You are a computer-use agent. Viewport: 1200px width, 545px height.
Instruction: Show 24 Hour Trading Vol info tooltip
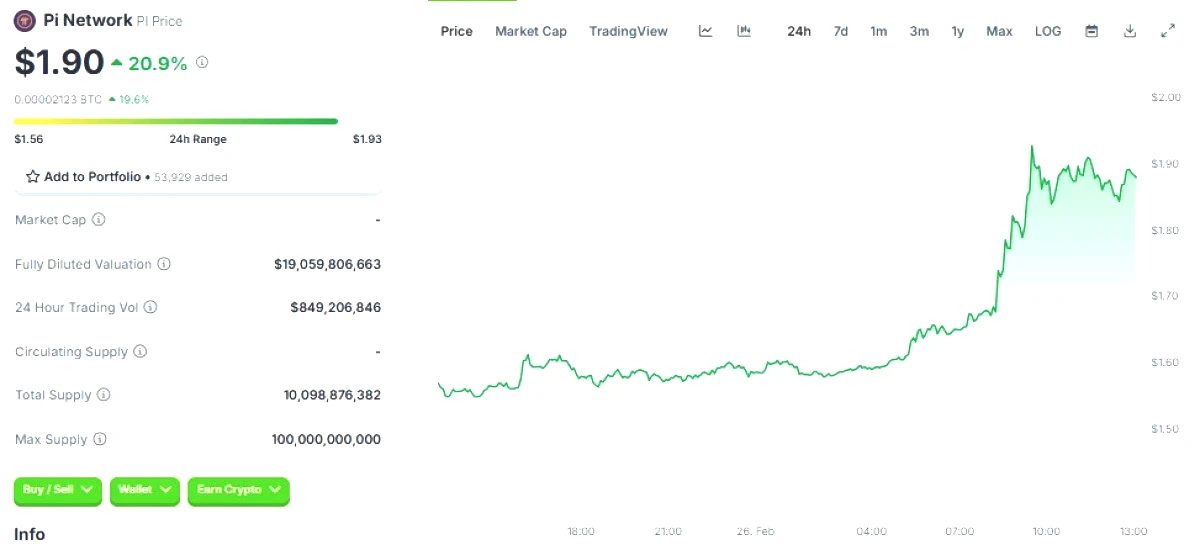click(x=151, y=307)
